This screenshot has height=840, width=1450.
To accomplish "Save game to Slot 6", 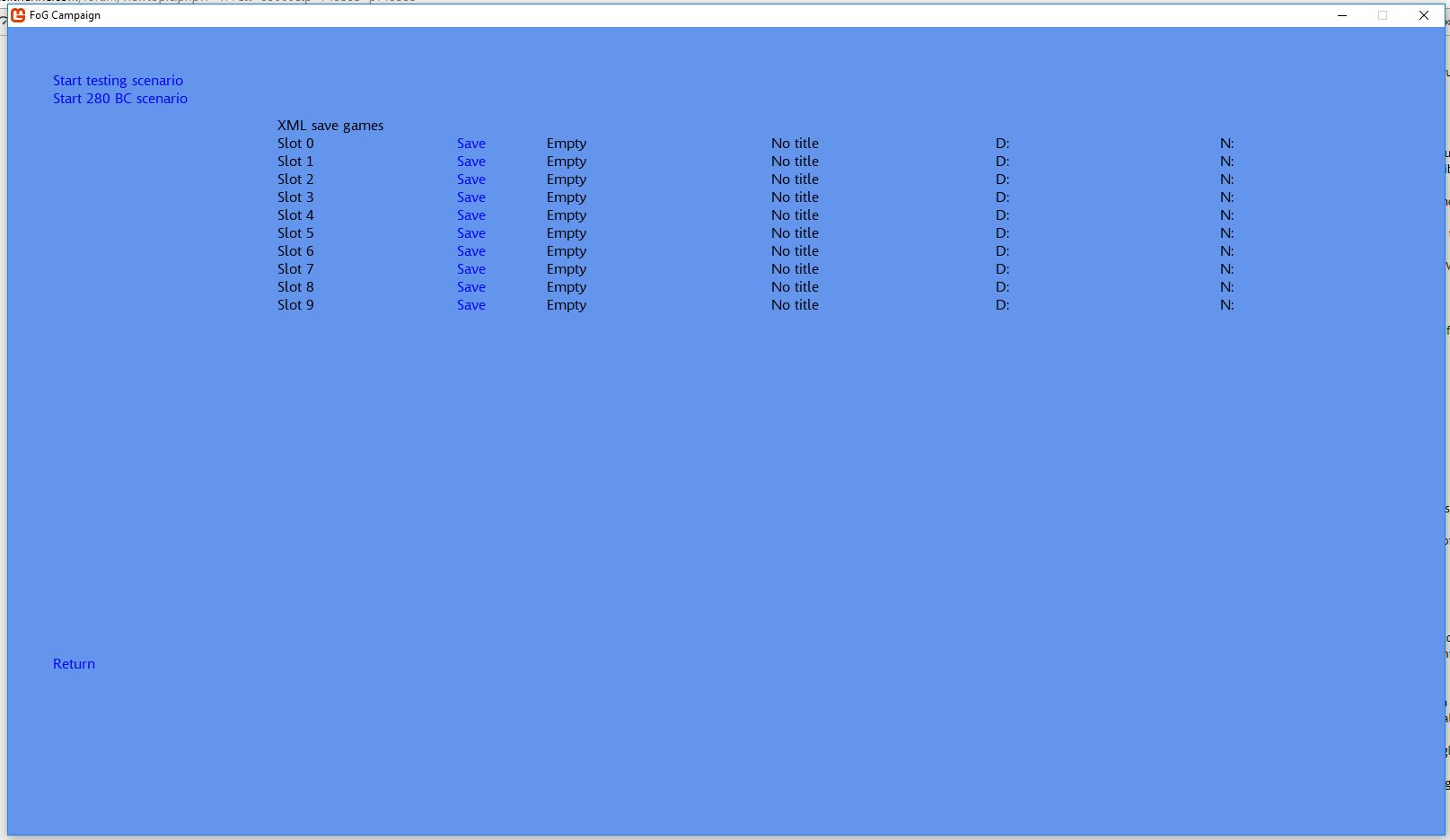I will click(470, 251).
